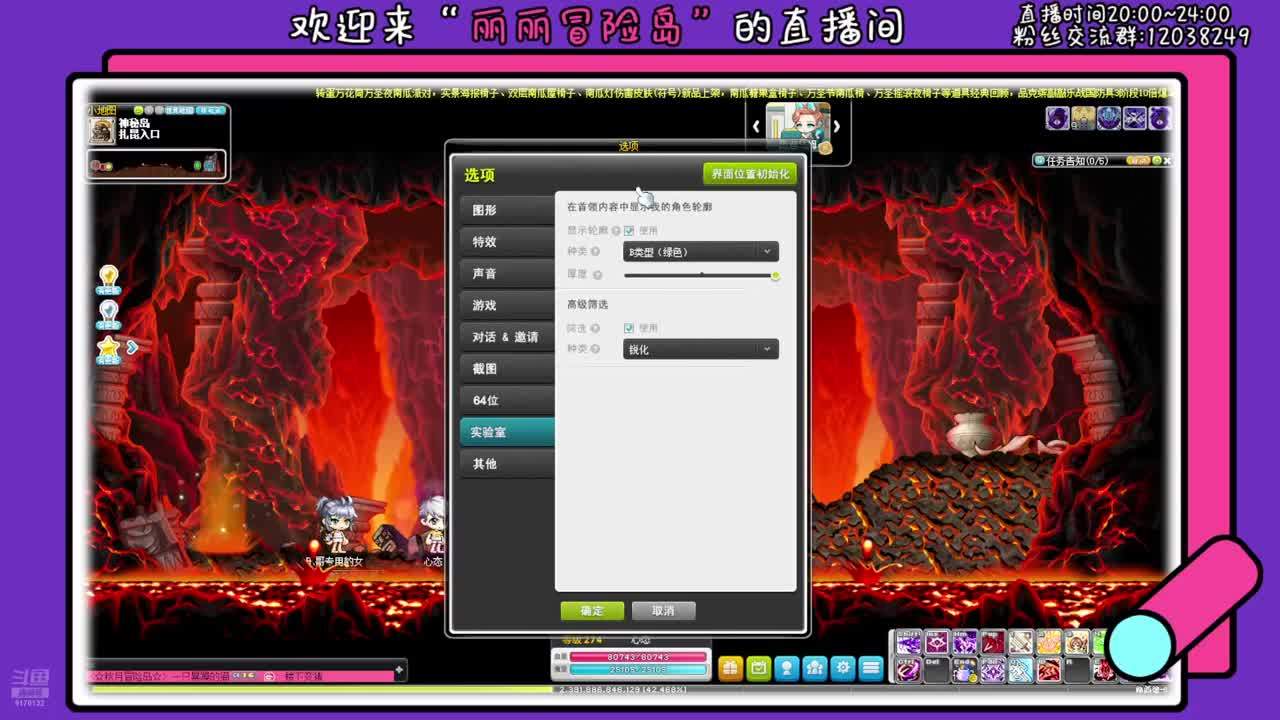Click the help icon beside filter 种类

[x=596, y=349]
